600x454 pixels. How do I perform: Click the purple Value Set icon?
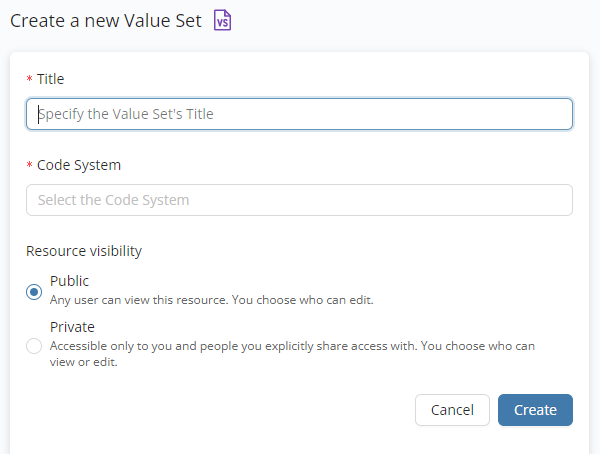(x=222, y=20)
